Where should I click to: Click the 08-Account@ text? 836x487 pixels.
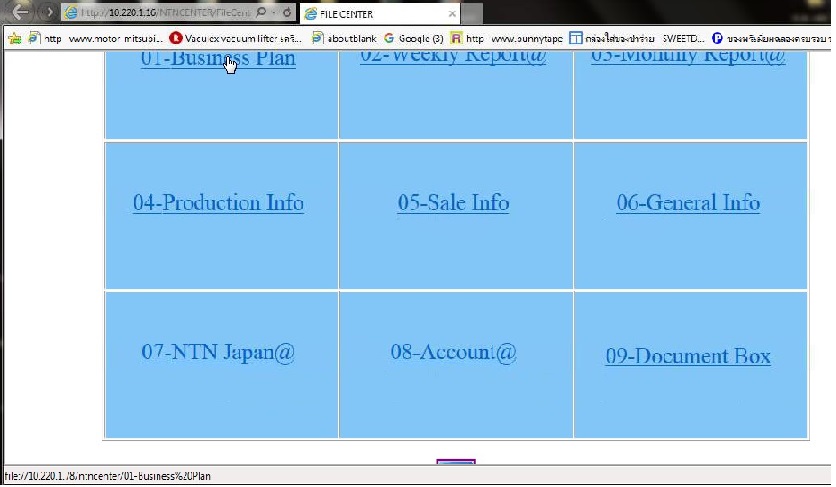coord(453,353)
